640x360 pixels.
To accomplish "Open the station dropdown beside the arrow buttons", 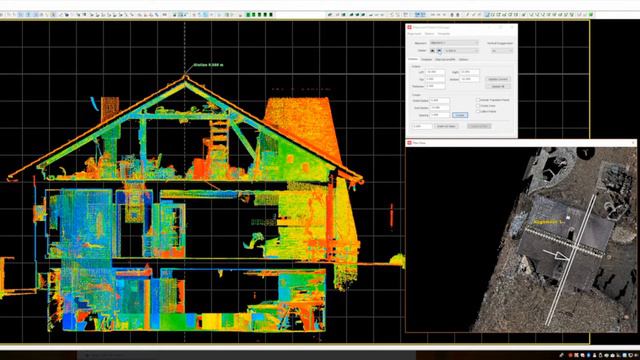I will [x=461, y=51].
